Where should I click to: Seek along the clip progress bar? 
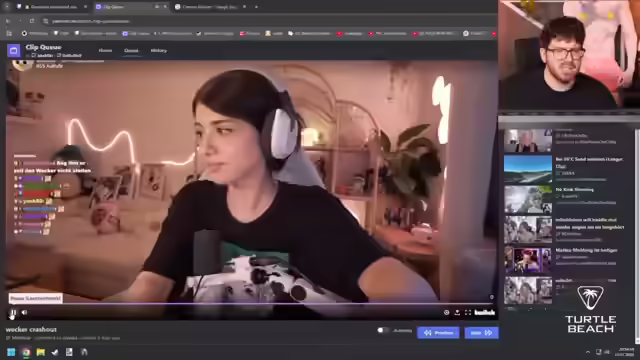pos(251,304)
